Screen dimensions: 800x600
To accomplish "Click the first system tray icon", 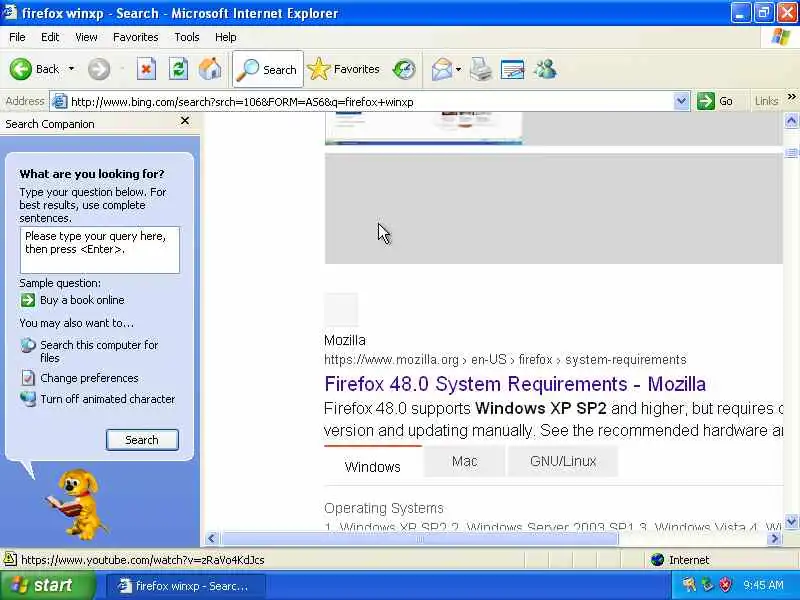I will (x=689, y=585).
